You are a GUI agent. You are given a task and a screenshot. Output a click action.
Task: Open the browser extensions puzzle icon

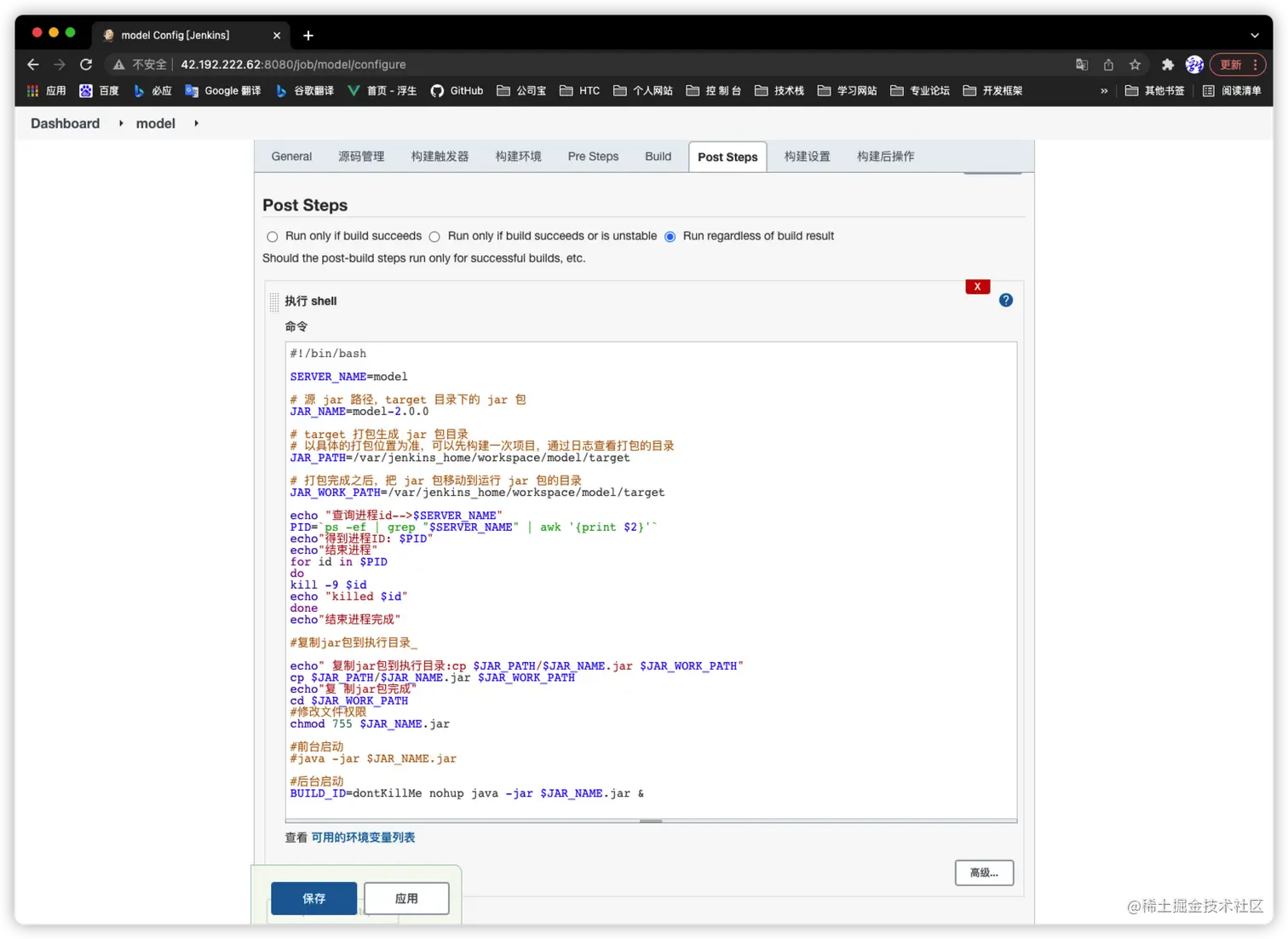click(1168, 64)
